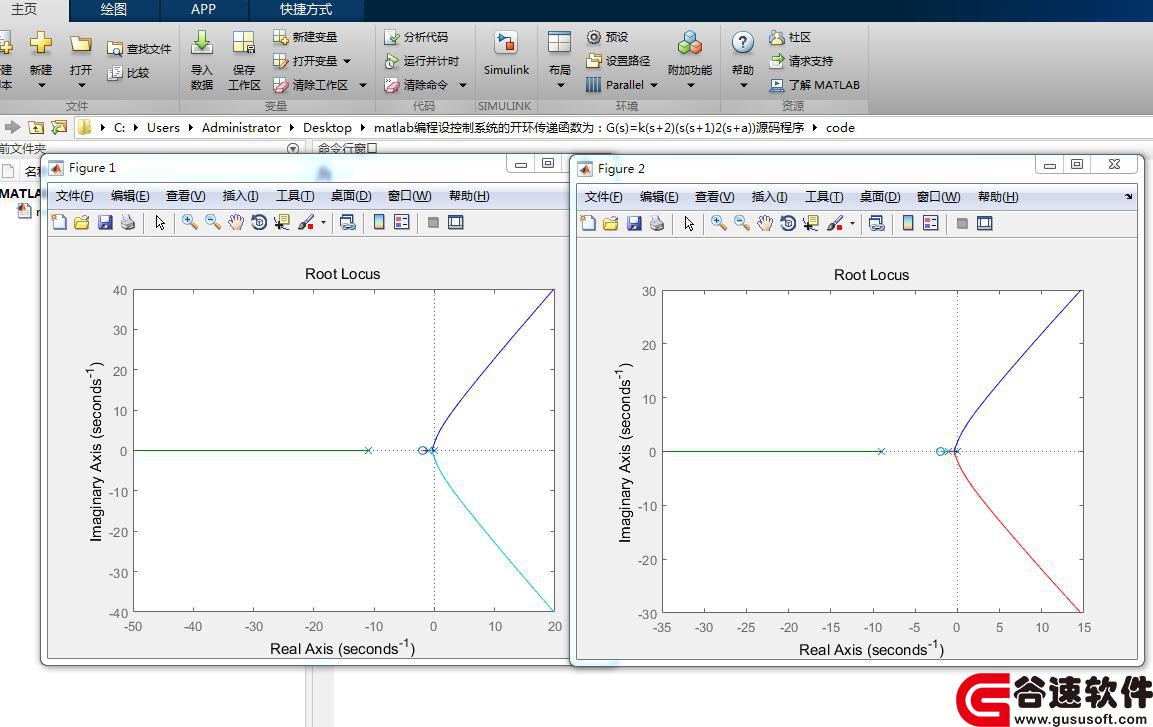Click the Link Plot icon in Figure 1
This screenshot has width=1153, height=727.
click(x=348, y=222)
